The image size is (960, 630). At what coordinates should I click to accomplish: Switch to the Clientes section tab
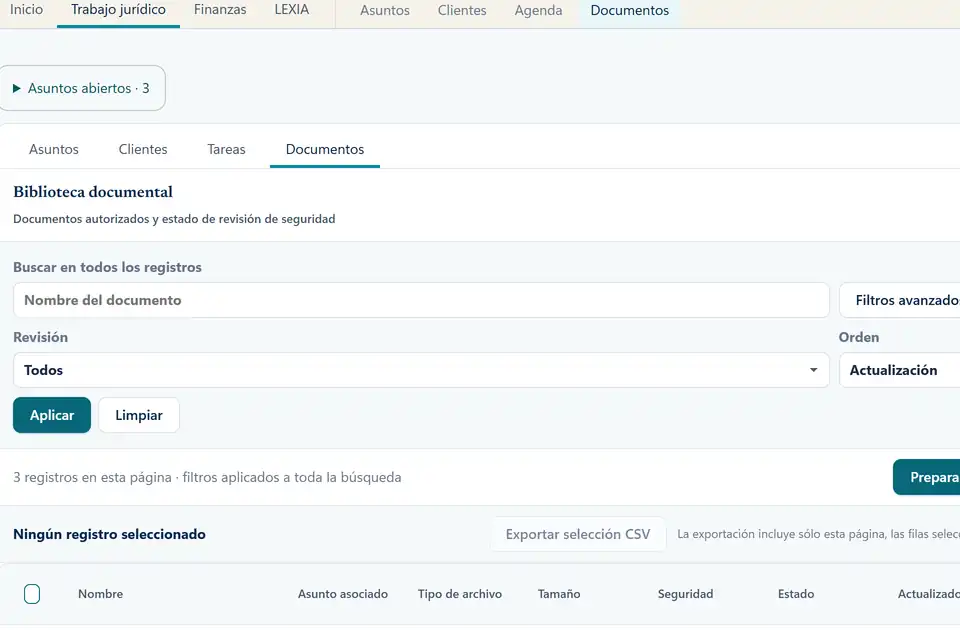pyautogui.click(x=143, y=149)
